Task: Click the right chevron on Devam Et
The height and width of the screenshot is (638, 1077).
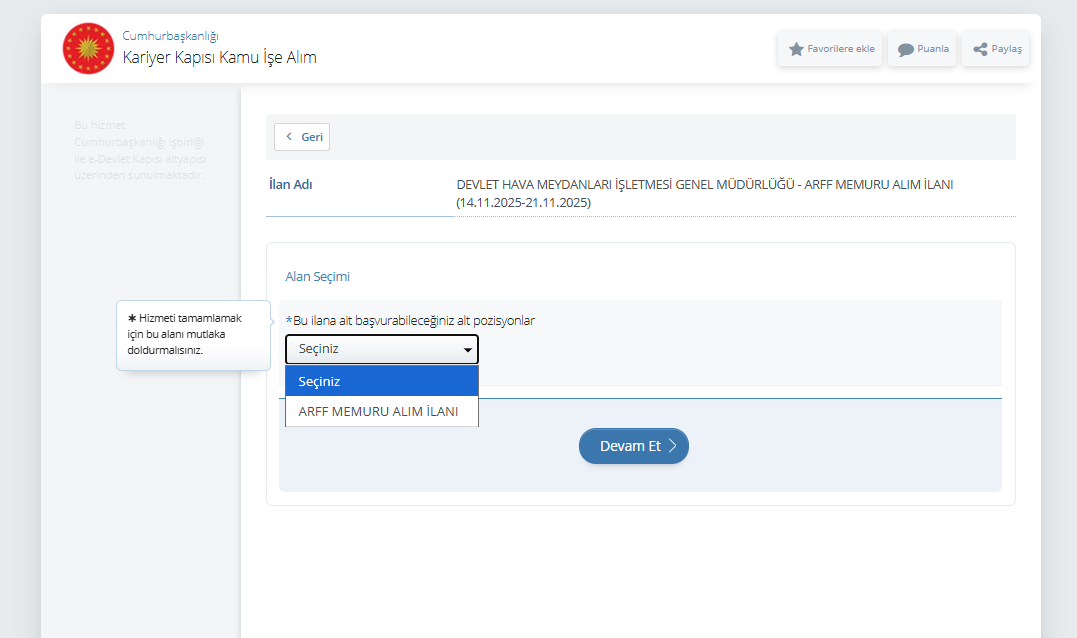Action: click(x=673, y=446)
